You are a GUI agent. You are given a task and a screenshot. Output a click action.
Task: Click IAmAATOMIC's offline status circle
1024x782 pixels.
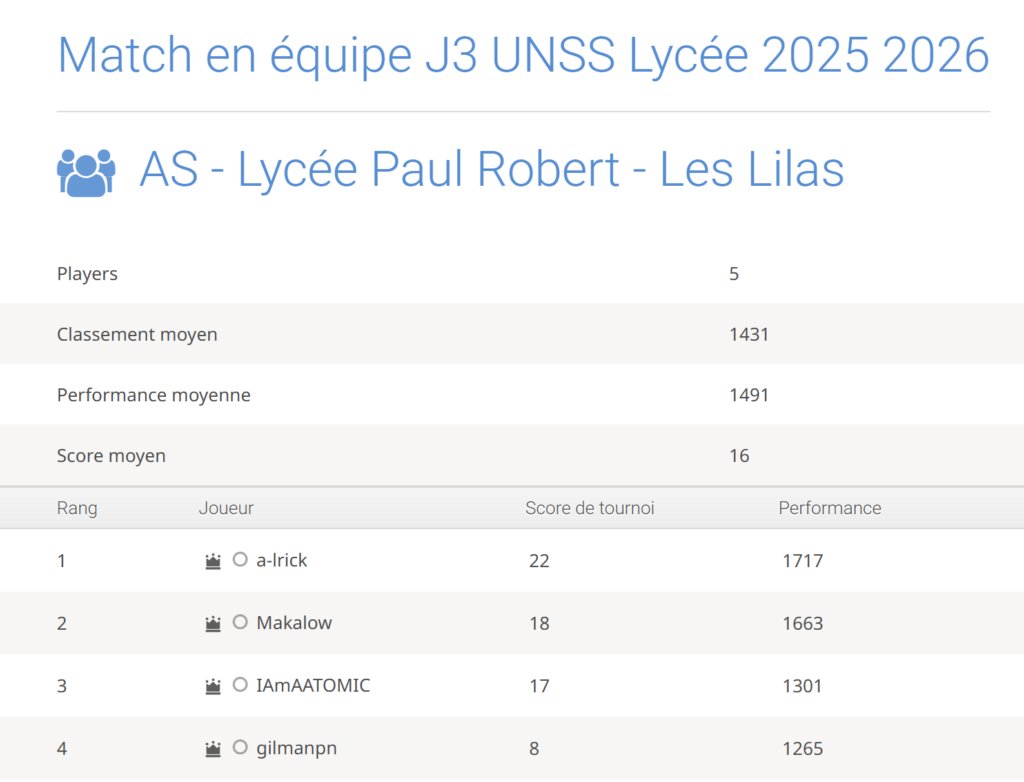pos(240,685)
